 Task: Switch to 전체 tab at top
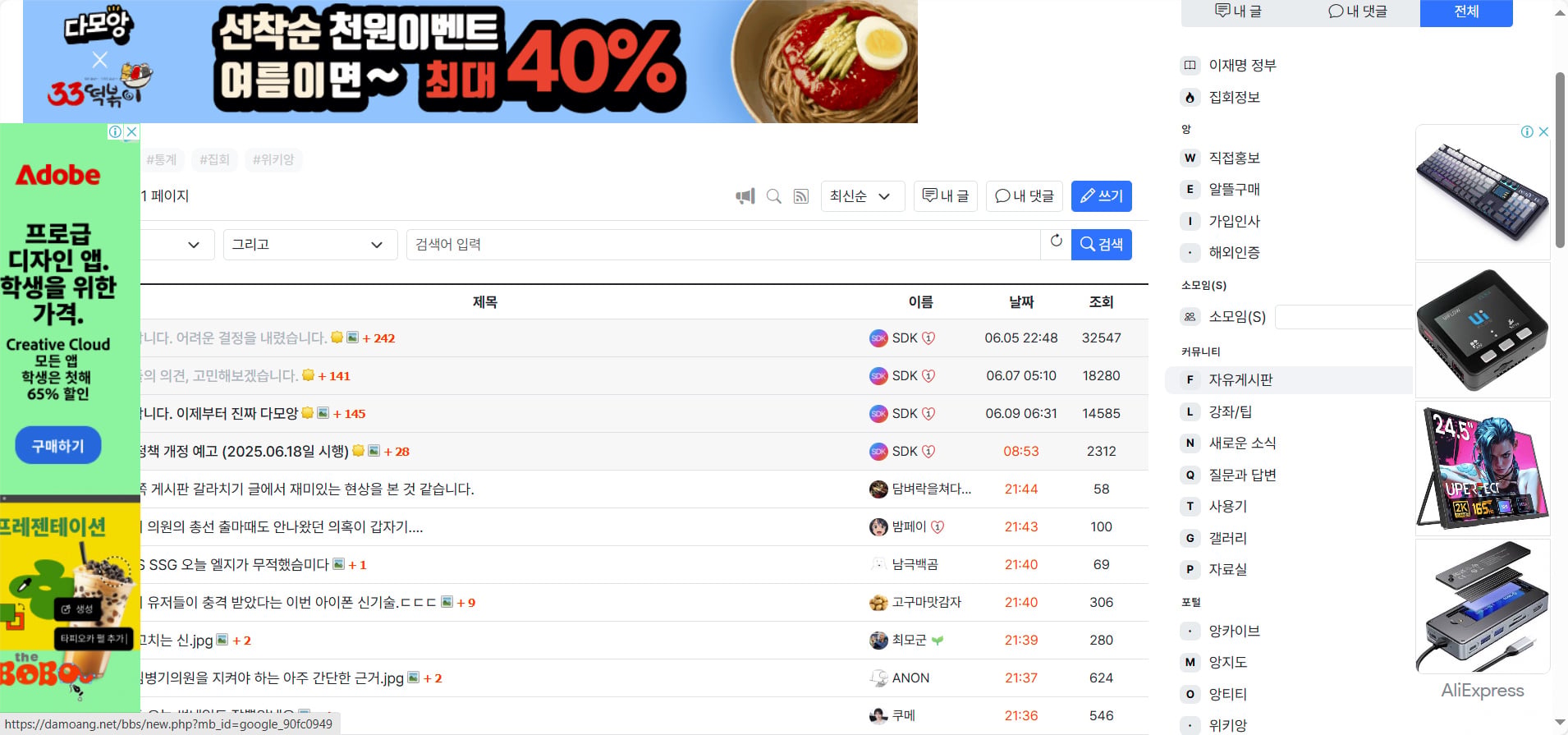coord(1466,11)
